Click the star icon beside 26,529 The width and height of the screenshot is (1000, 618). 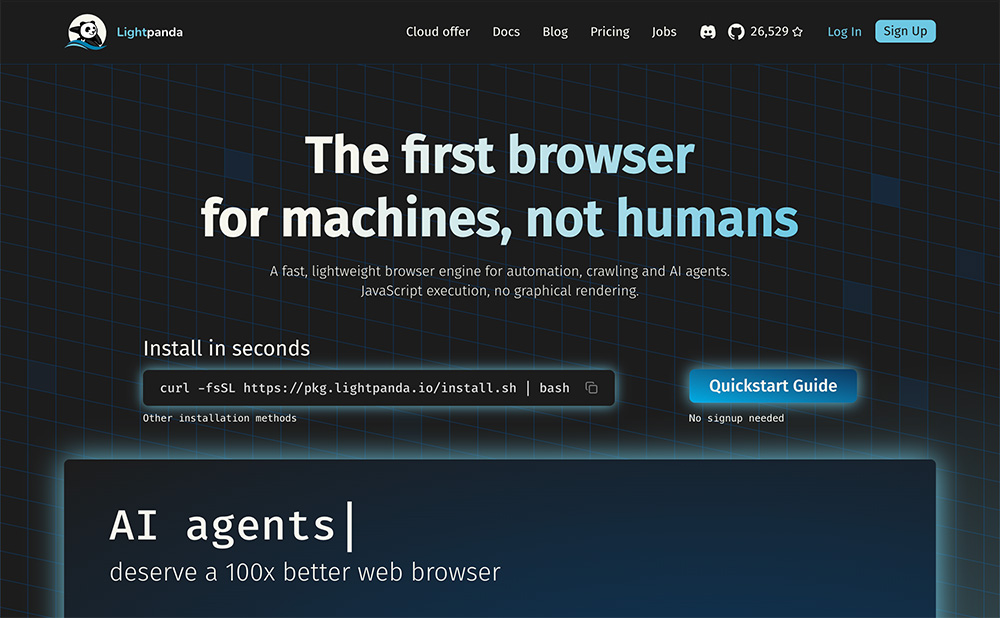pyautogui.click(x=797, y=32)
